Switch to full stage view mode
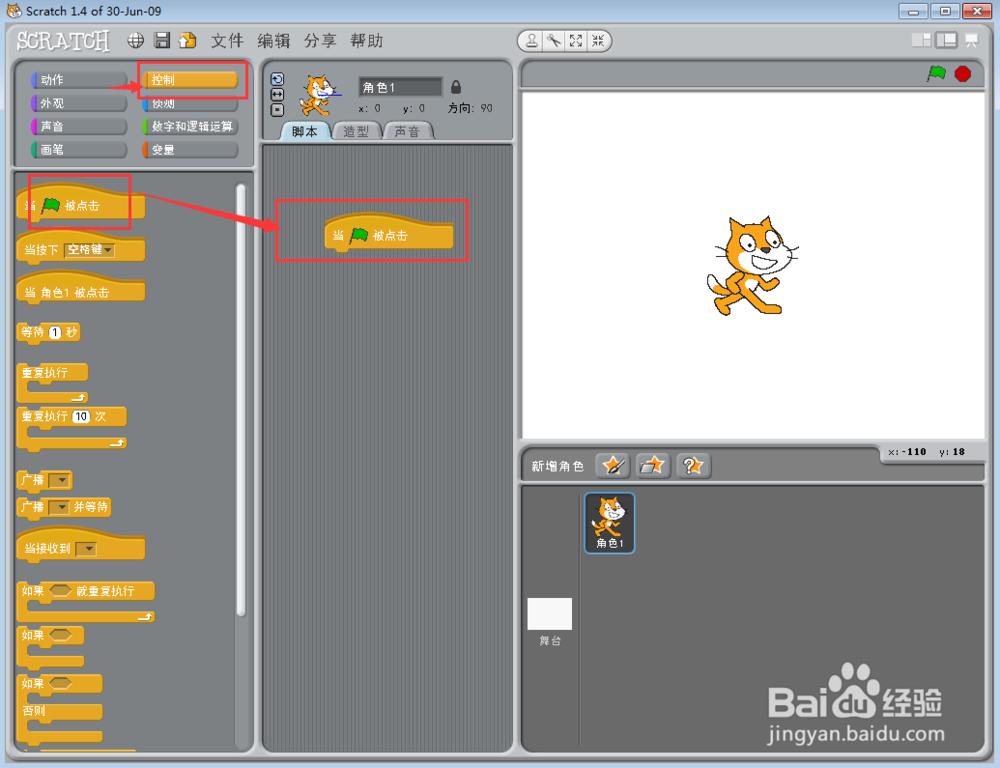This screenshot has width=1000, height=768. [x=946, y=40]
